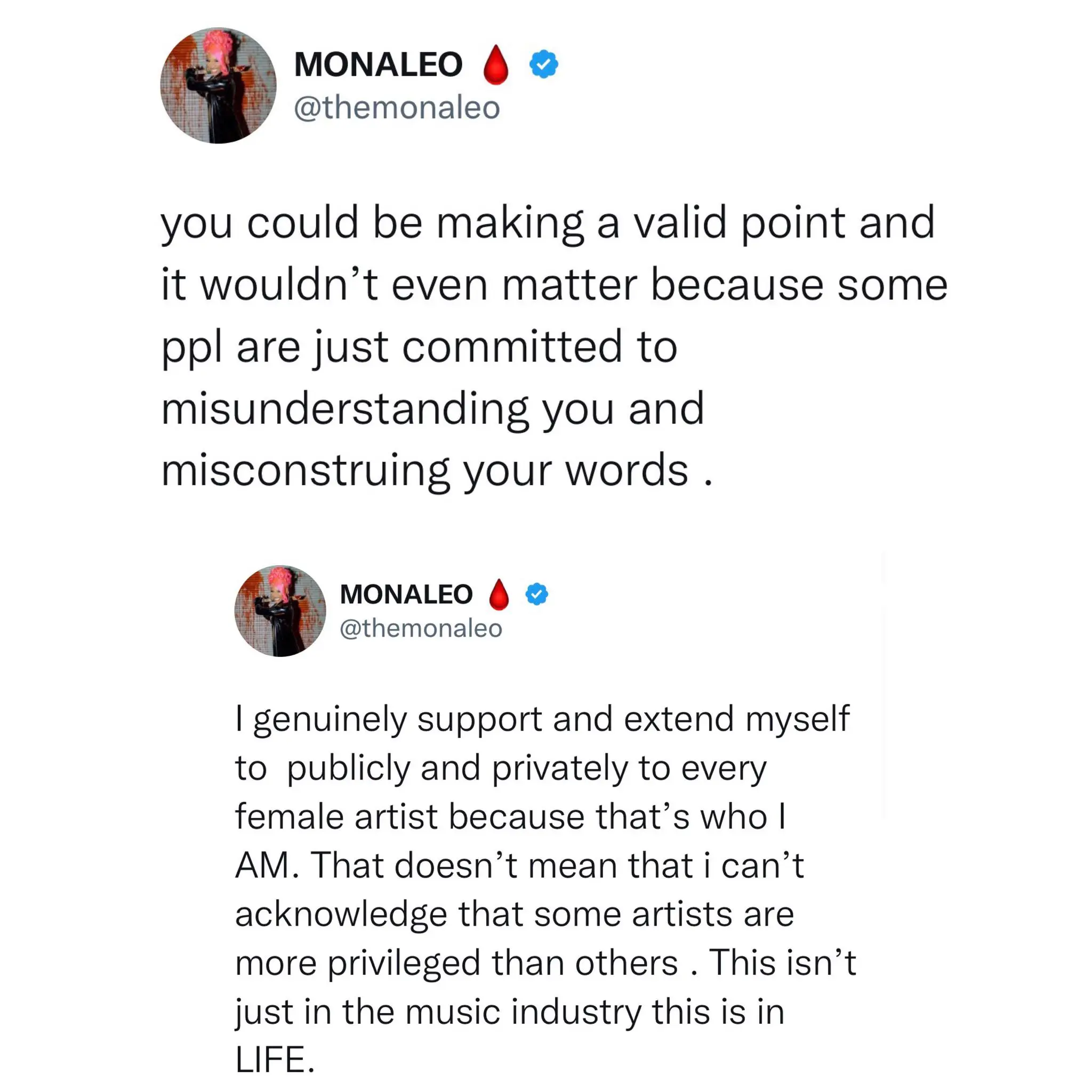
Task: Click the word "committed" in the main tweet
Action: pos(512,347)
